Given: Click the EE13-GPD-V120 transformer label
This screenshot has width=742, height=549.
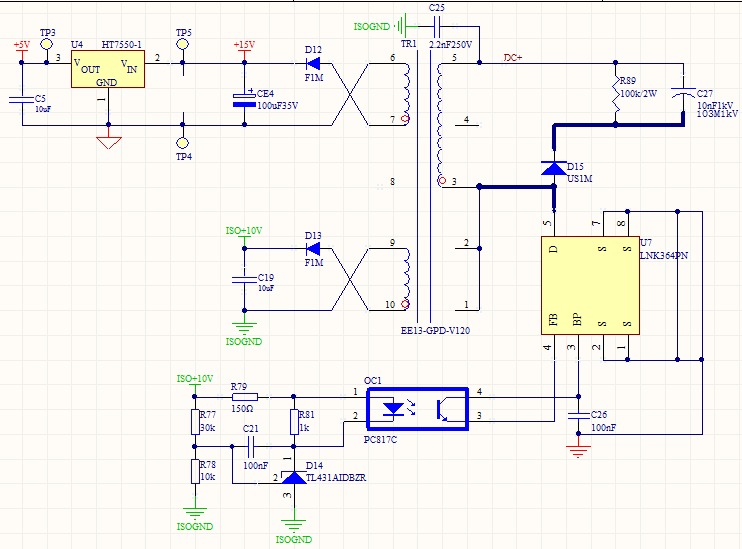Looking at the screenshot, I should pyautogui.click(x=435, y=330).
